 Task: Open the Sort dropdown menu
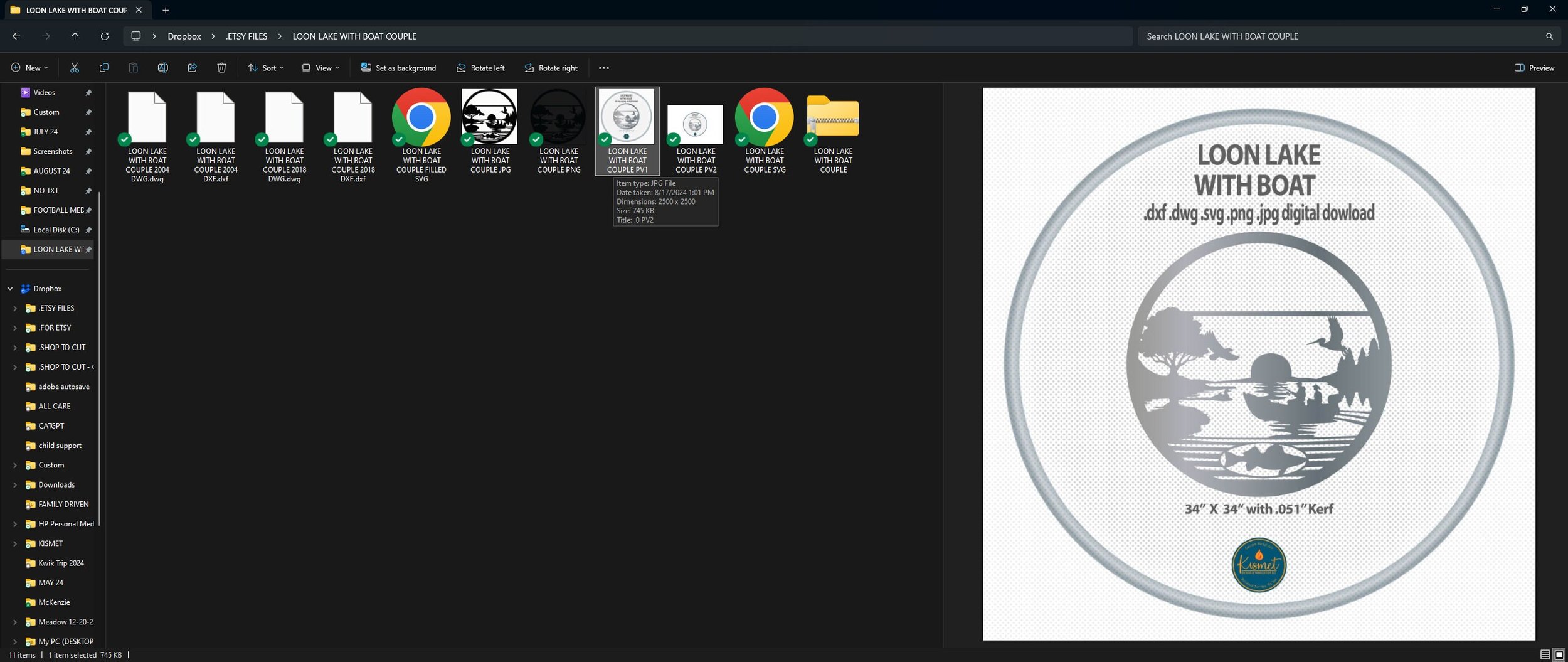266,68
